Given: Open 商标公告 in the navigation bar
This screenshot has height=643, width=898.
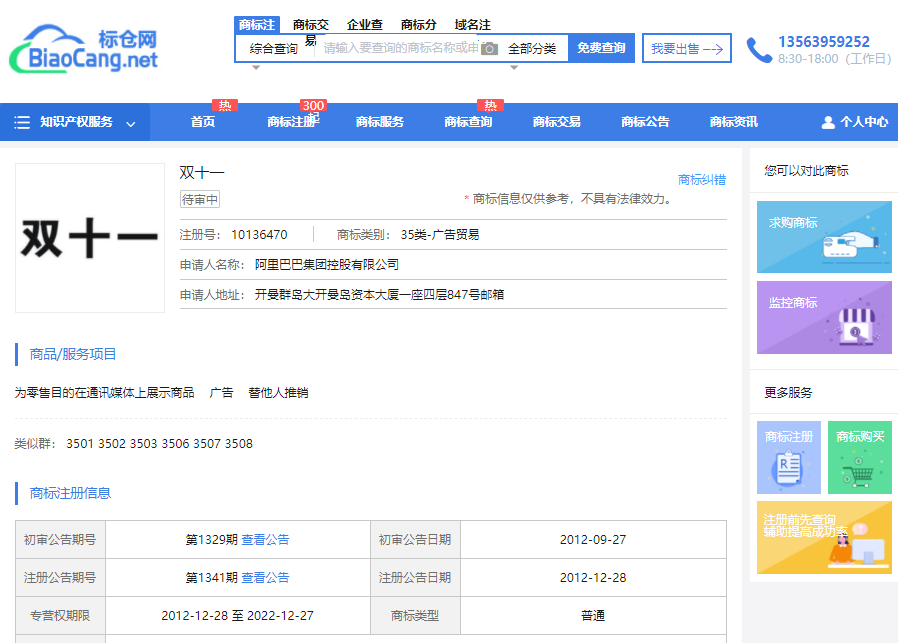Looking at the screenshot, I should coord(645,122).
